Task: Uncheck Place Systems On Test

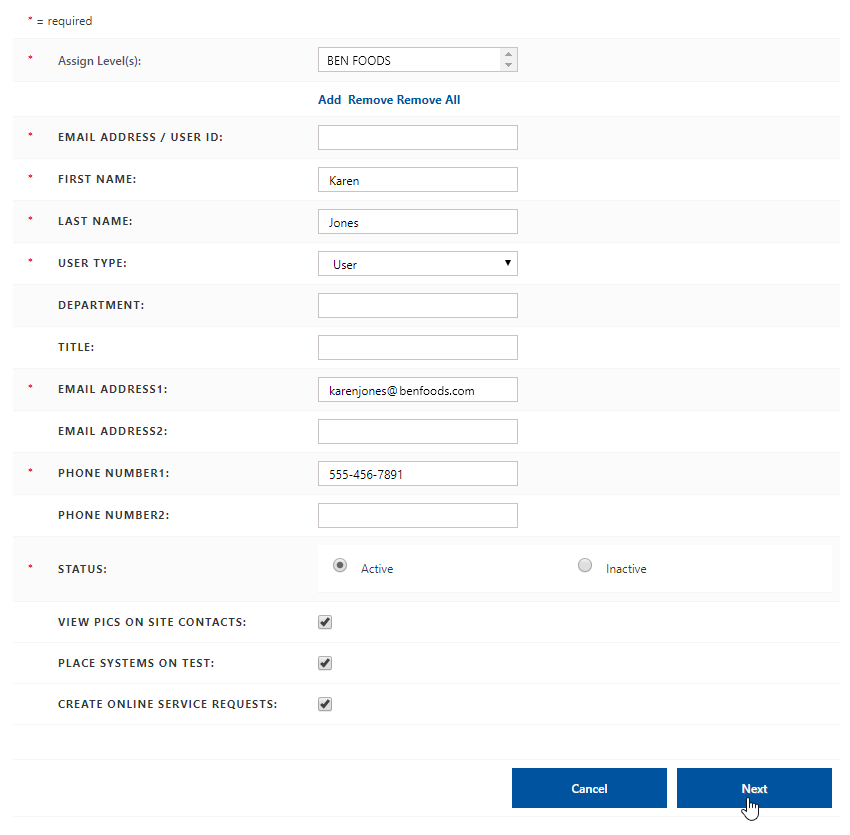Action: [324, 662]
